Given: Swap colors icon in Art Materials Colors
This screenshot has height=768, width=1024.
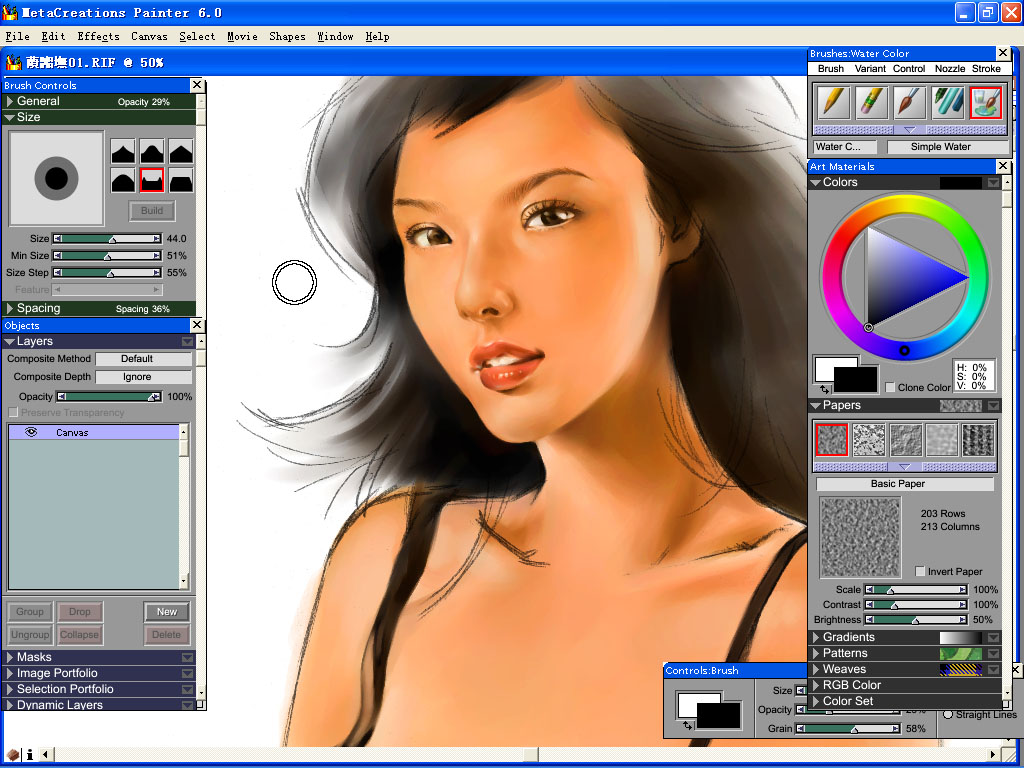Looking at the screenshot, I should coord(825,389).
